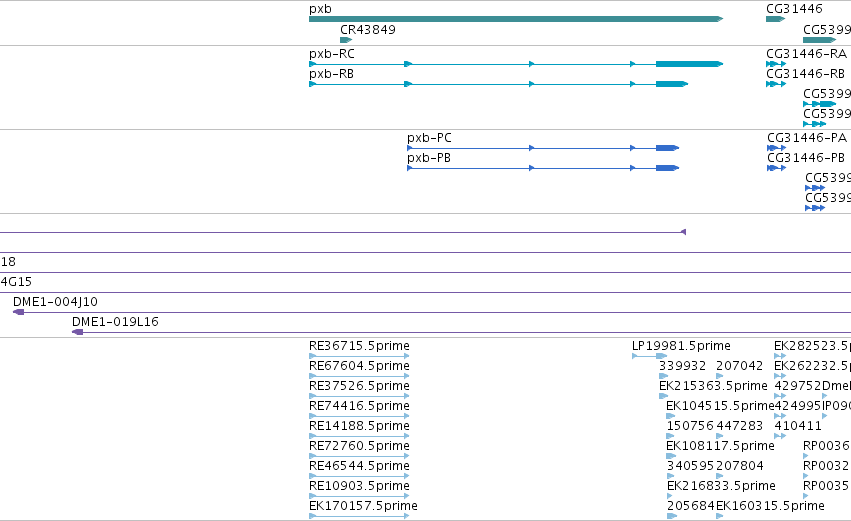
Task: Open EST EK216833.5prime
Action: pos(721,486)
